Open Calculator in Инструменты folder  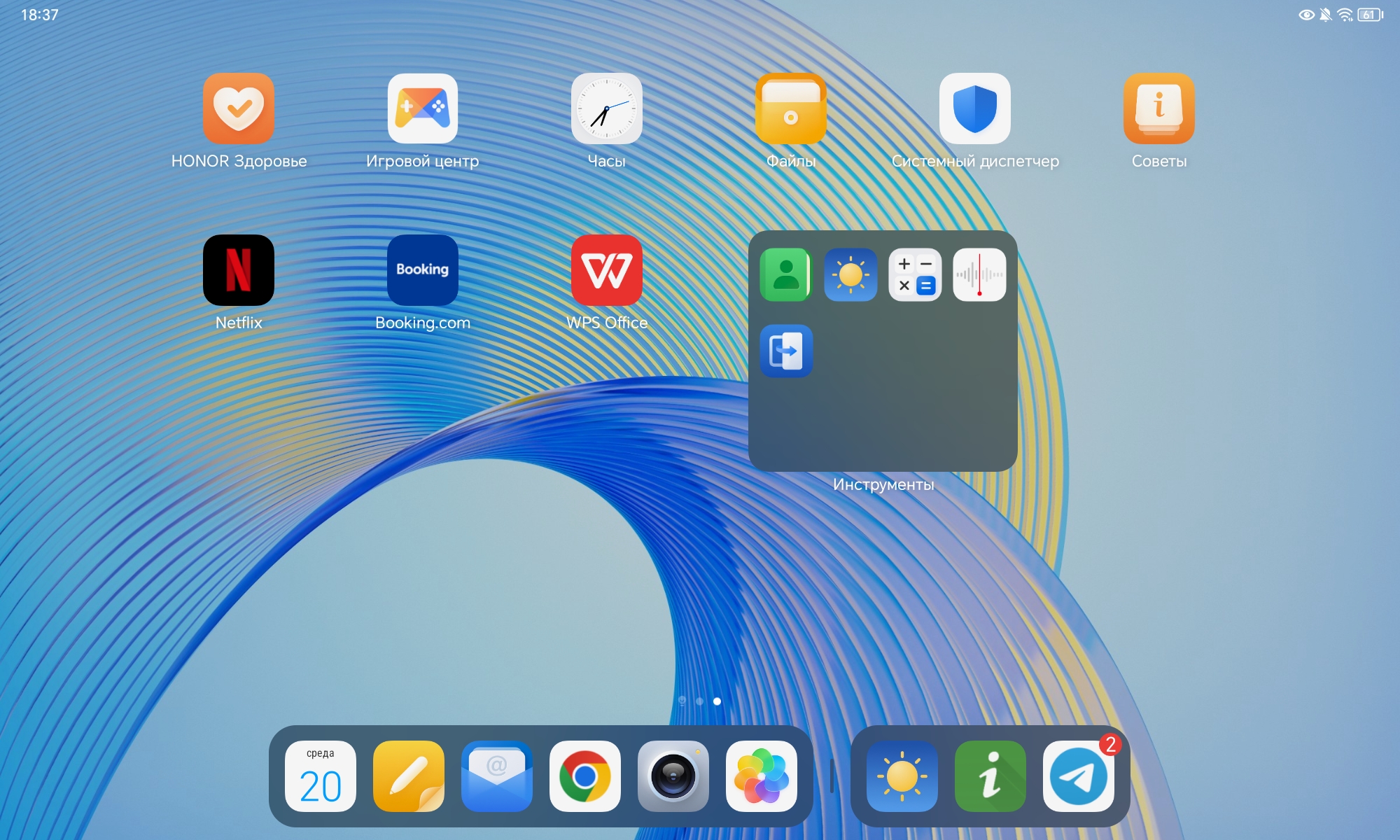(915, 275)
